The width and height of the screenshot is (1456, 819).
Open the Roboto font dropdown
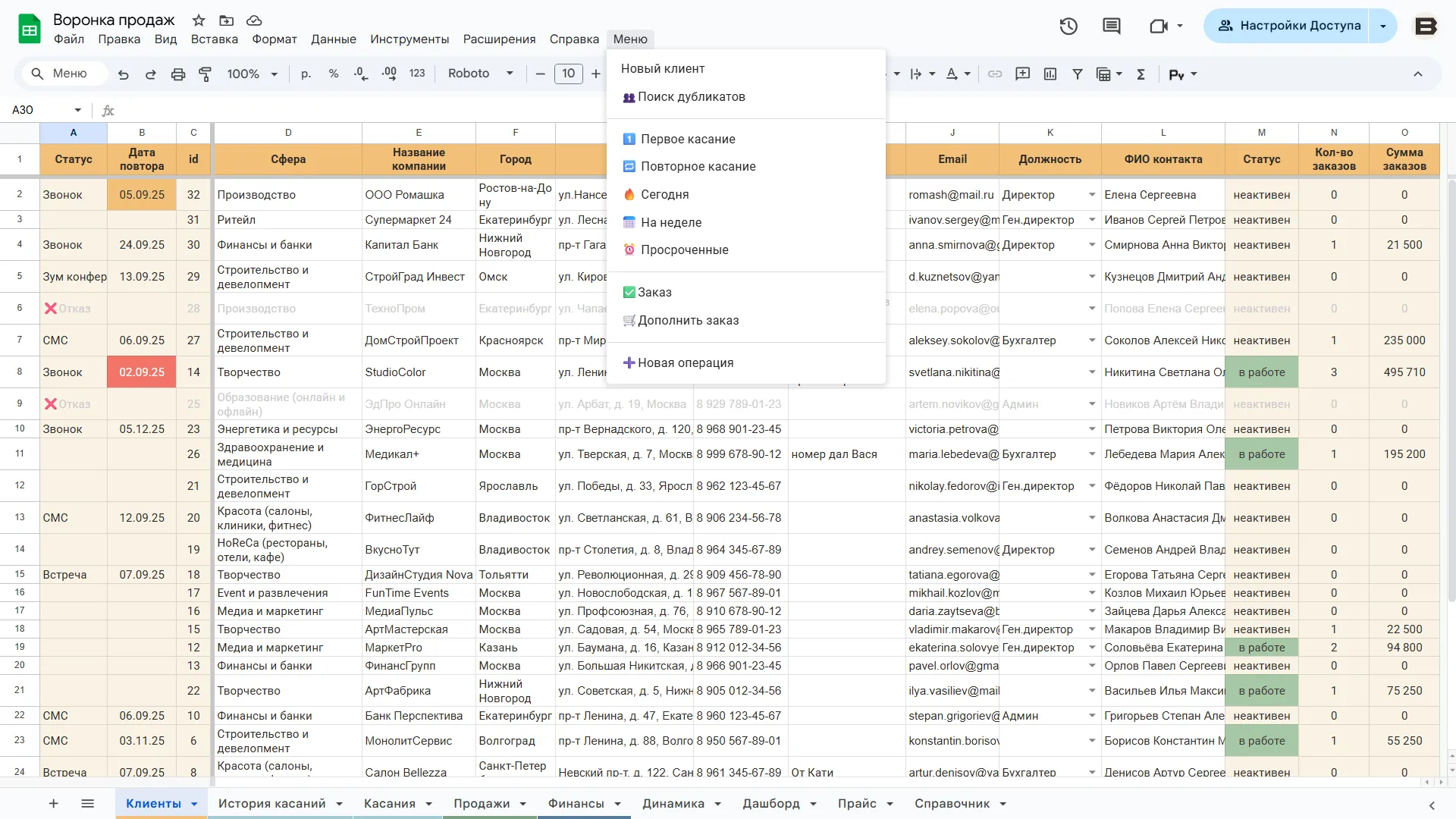coord(481,74)
